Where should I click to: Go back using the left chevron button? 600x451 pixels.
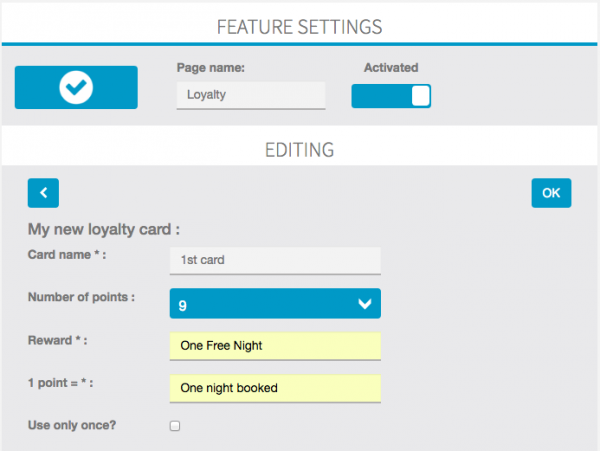[x=44, y=193]
